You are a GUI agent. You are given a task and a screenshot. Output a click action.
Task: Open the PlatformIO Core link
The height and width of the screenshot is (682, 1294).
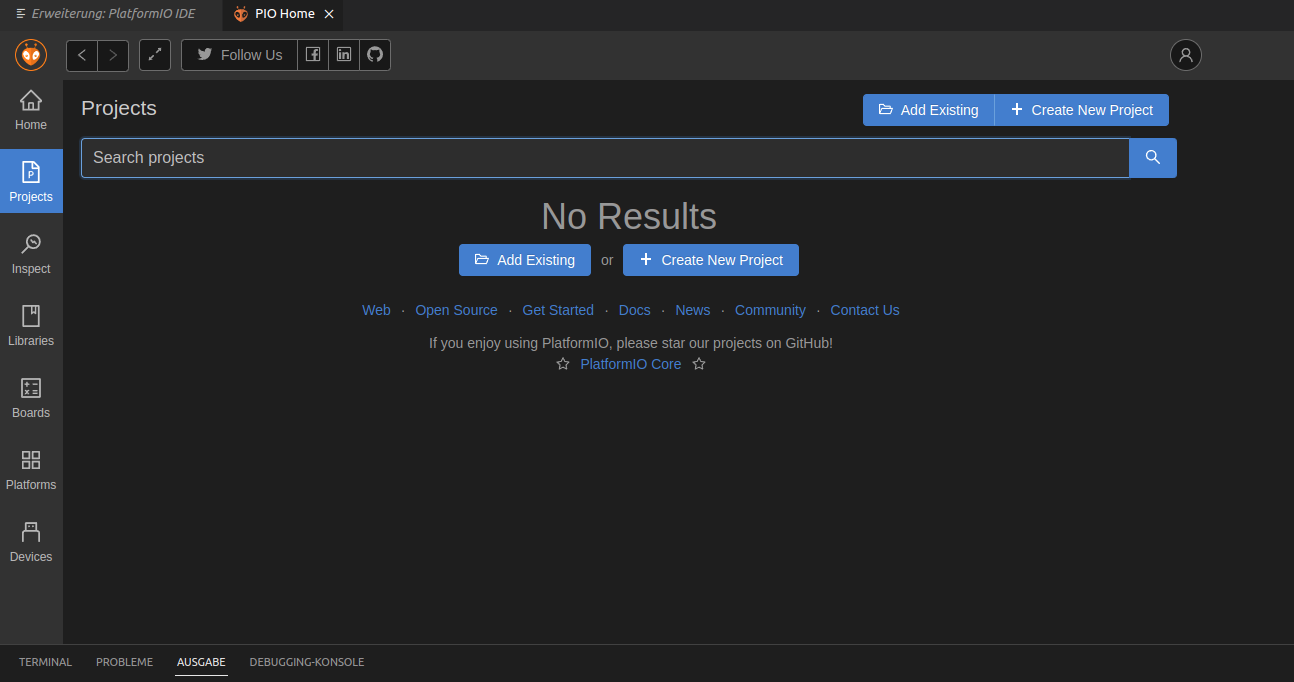tap(630, 364)
